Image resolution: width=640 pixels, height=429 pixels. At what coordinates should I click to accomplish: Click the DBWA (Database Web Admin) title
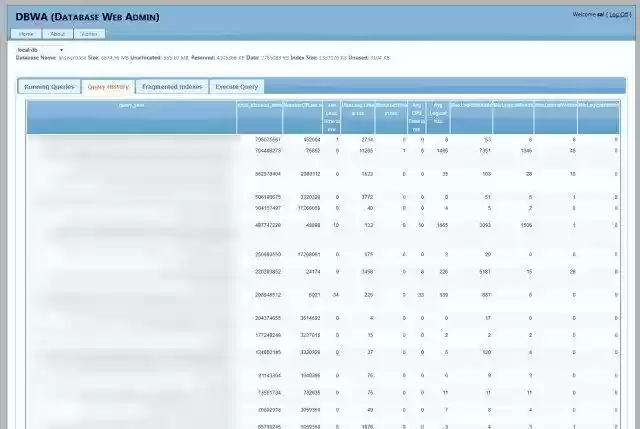87,17
